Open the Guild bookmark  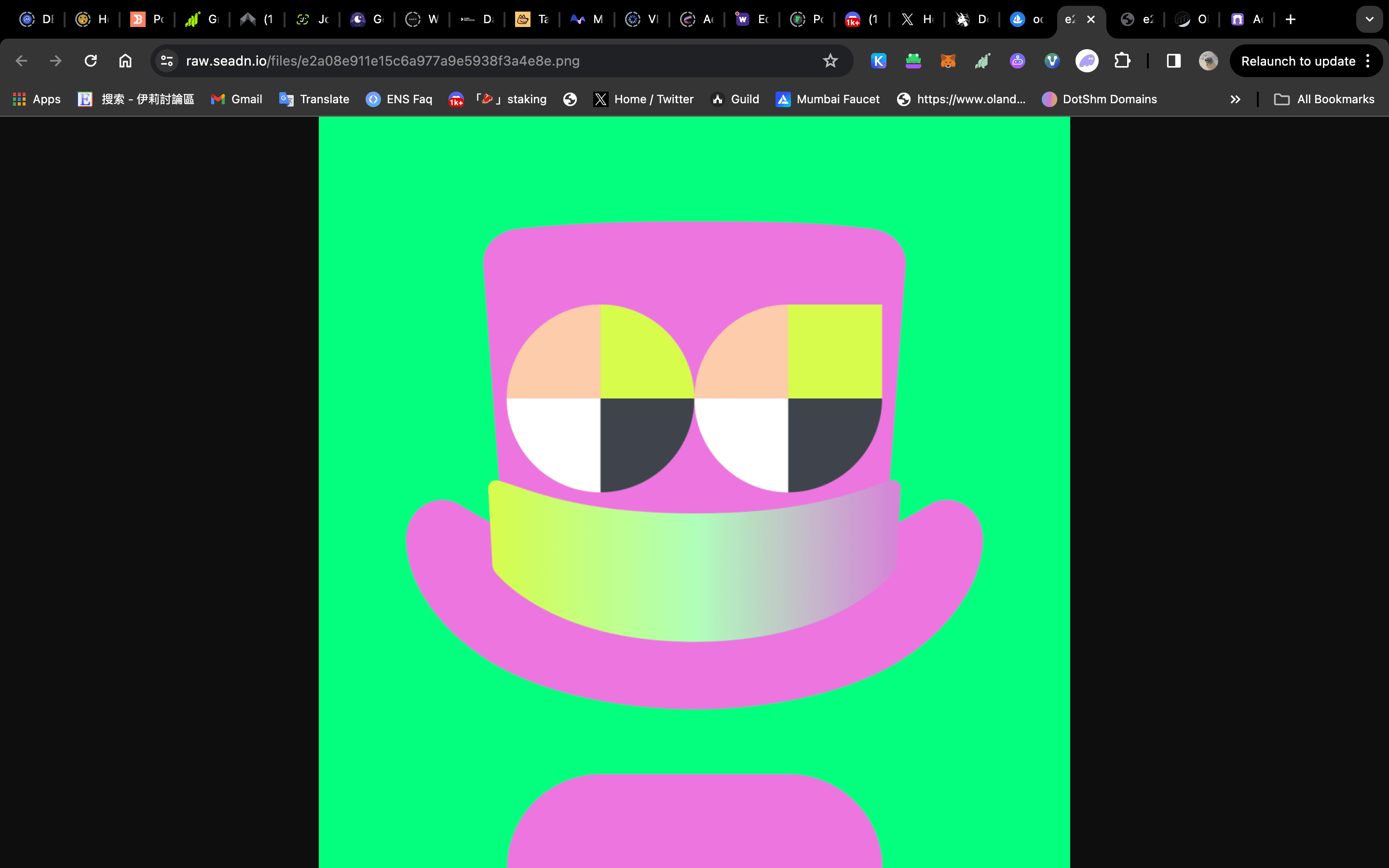735,99
